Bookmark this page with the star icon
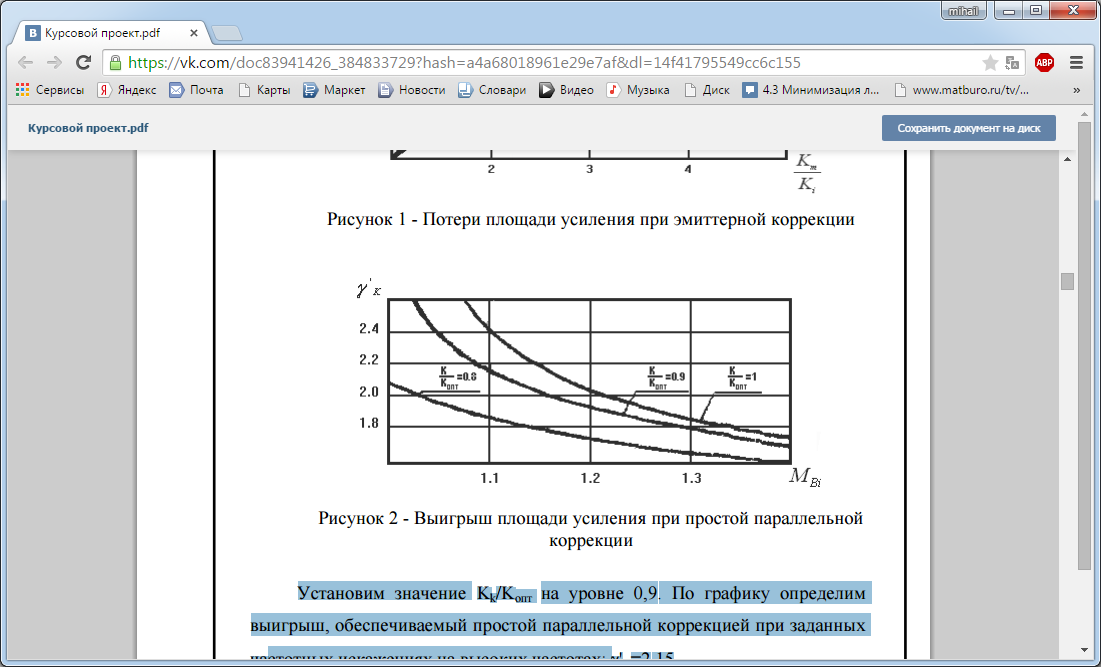This screenshot has height=667, width=1101. pos(990,62)
